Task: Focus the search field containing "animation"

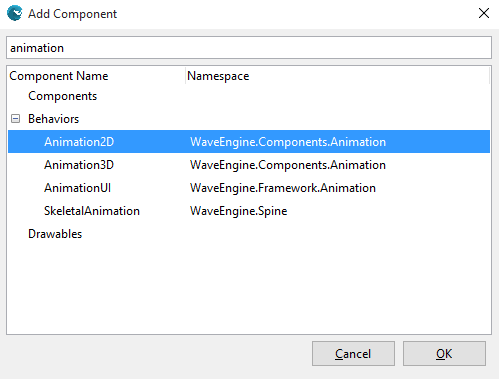Action: click(249, 48)
